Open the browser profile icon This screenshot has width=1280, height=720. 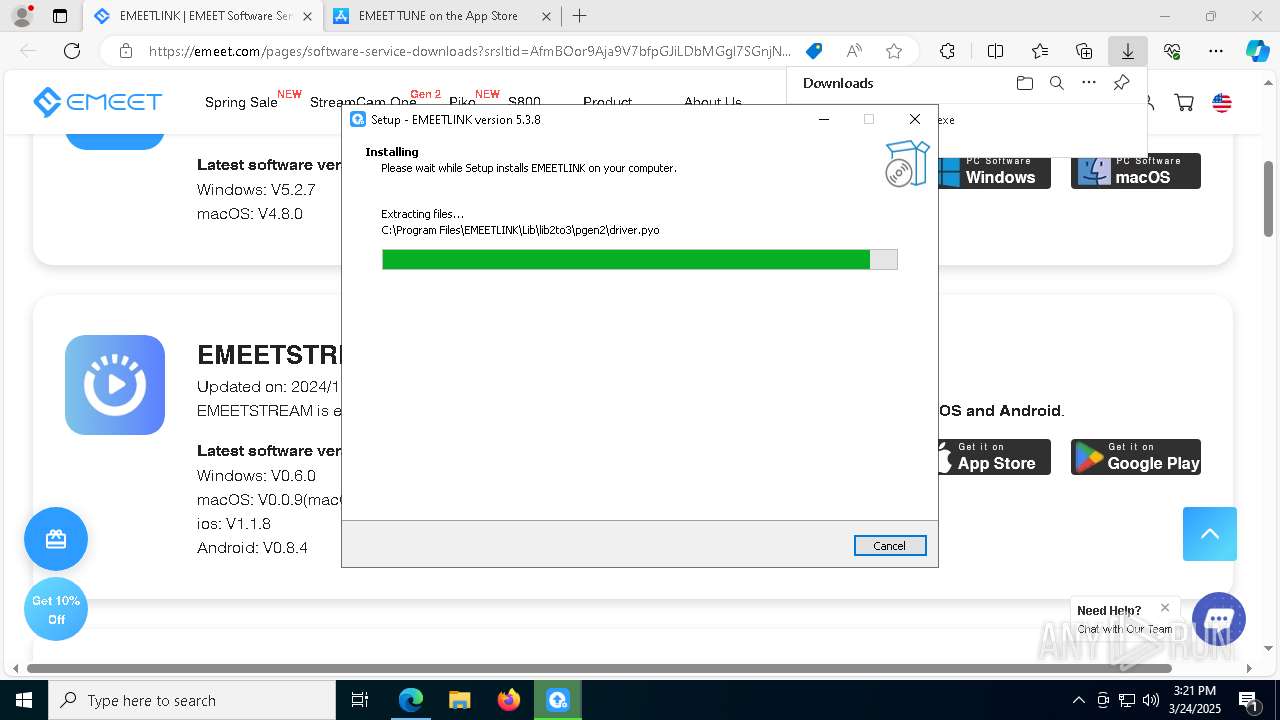[x=22, y=16]
